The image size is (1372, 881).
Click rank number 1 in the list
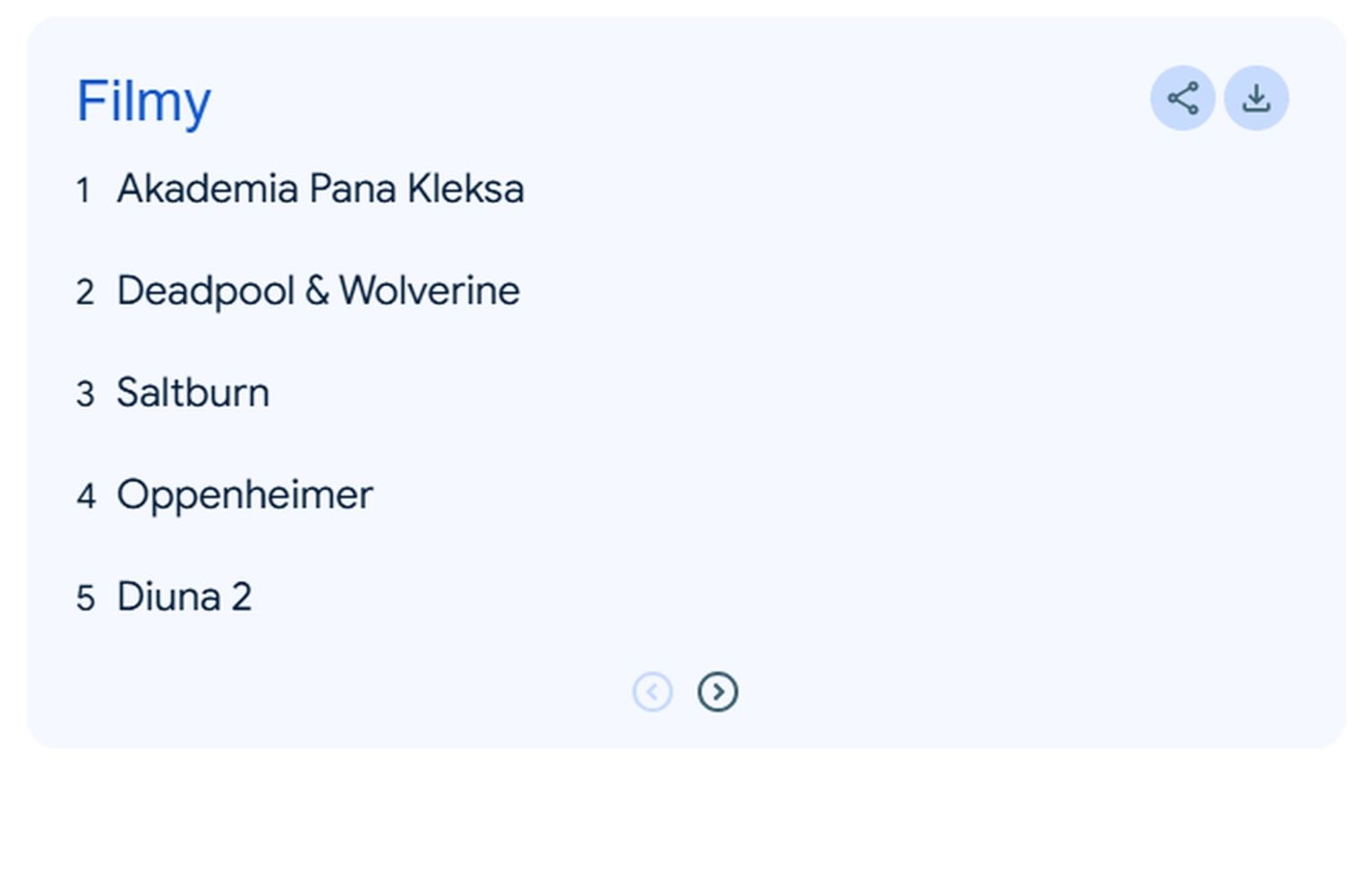tap(83, 190)
